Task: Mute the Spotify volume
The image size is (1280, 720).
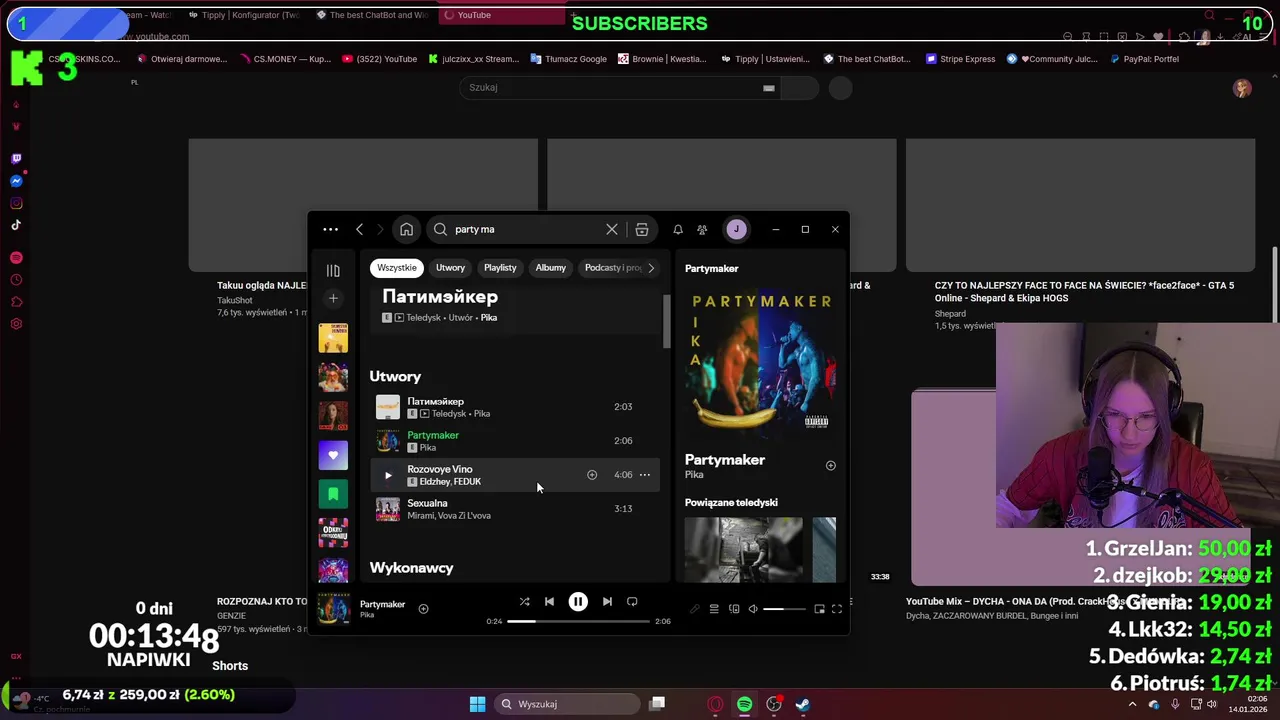Action: pos(753,609)
